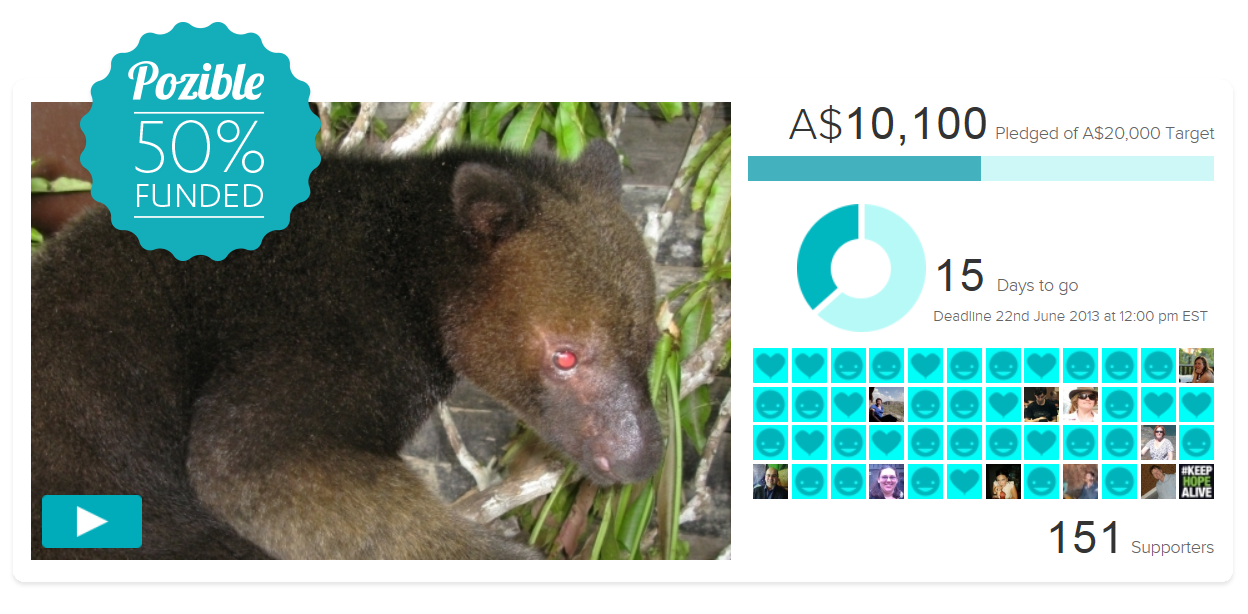
Task: Click the 151 Supporters count
Action: click(1130, 538)
